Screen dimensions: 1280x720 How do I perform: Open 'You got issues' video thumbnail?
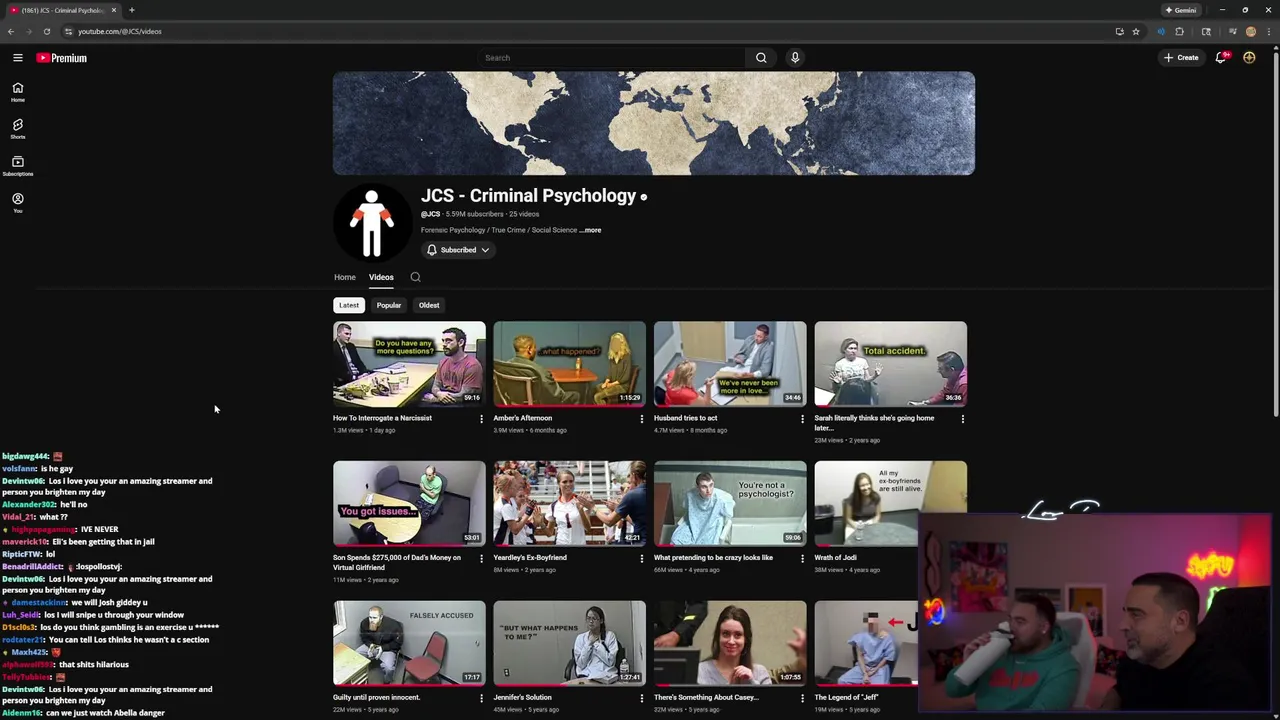coord(409,504)
